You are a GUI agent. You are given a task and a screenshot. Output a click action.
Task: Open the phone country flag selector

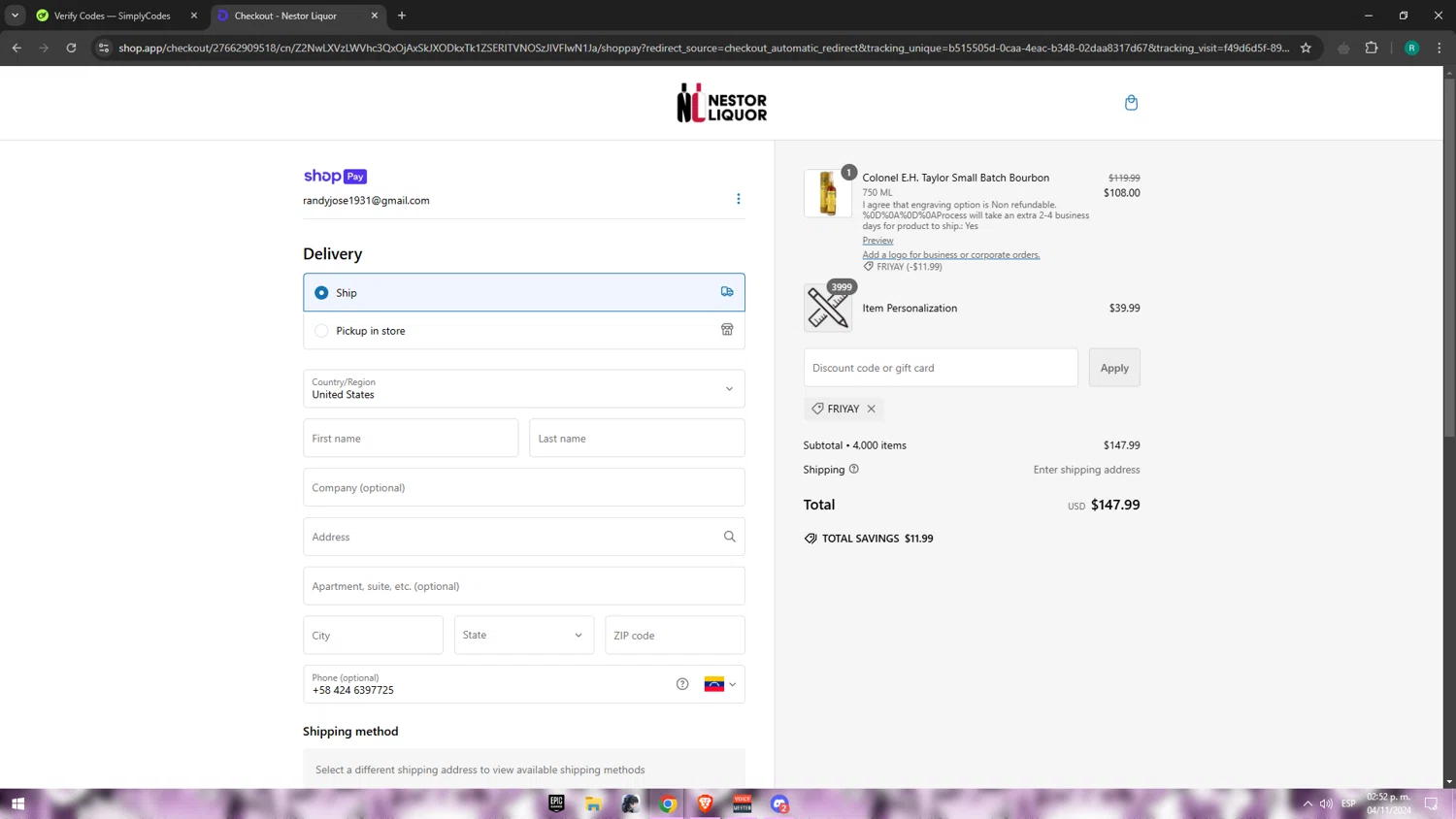720,684
